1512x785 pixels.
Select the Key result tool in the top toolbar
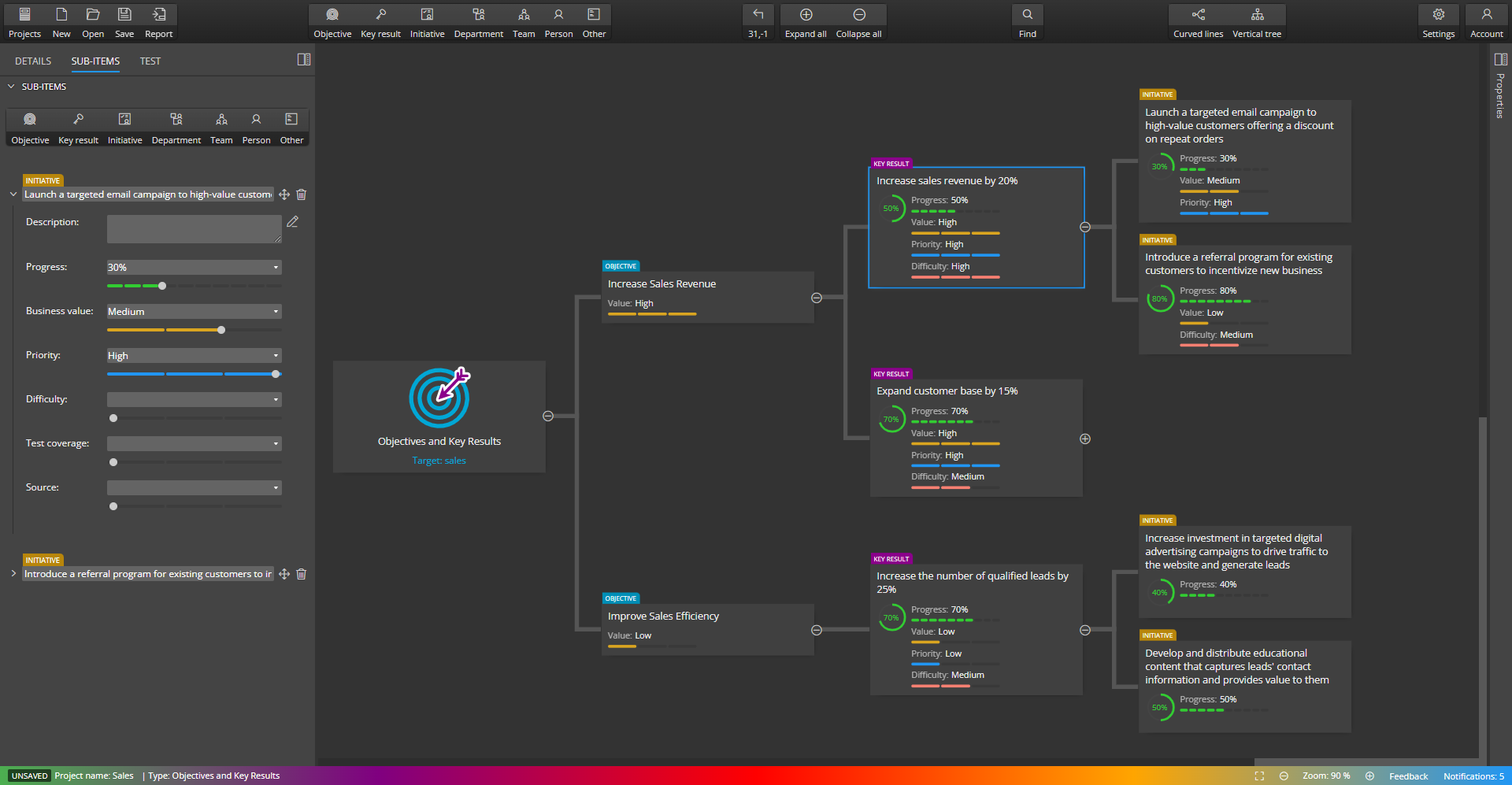click(x=380, y=20)
